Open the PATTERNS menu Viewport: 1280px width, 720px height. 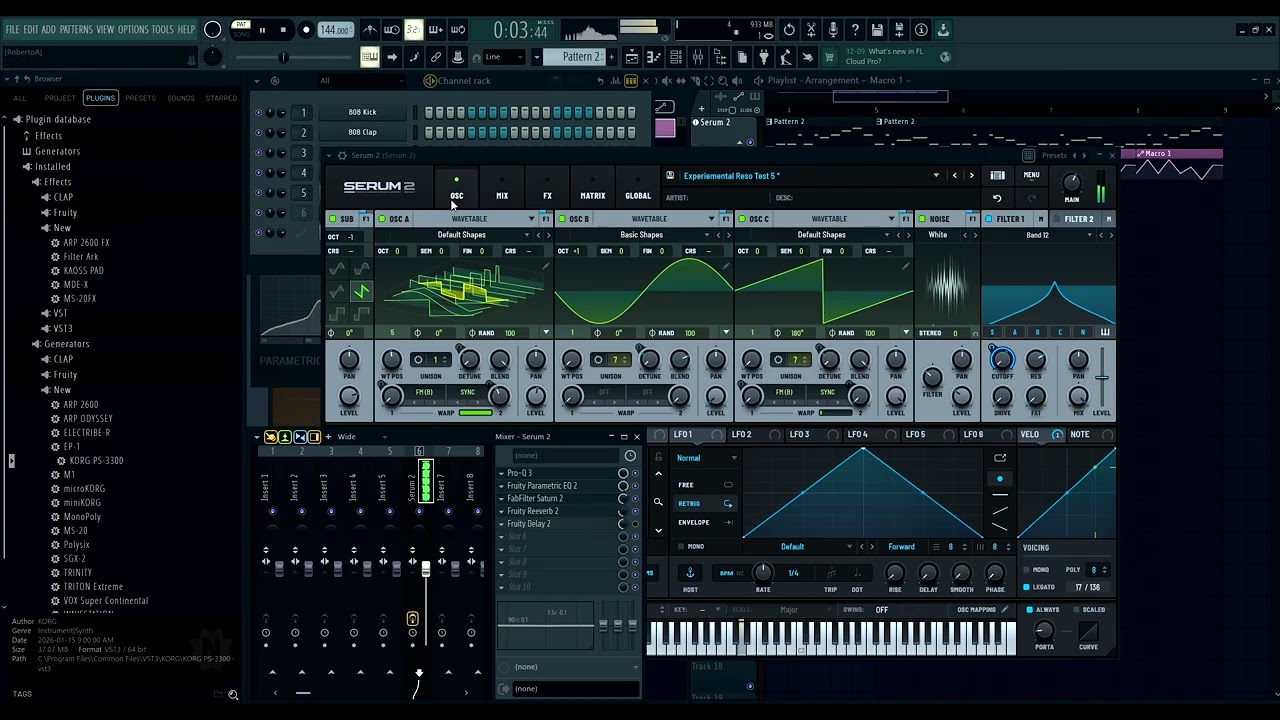coord(76,30)
